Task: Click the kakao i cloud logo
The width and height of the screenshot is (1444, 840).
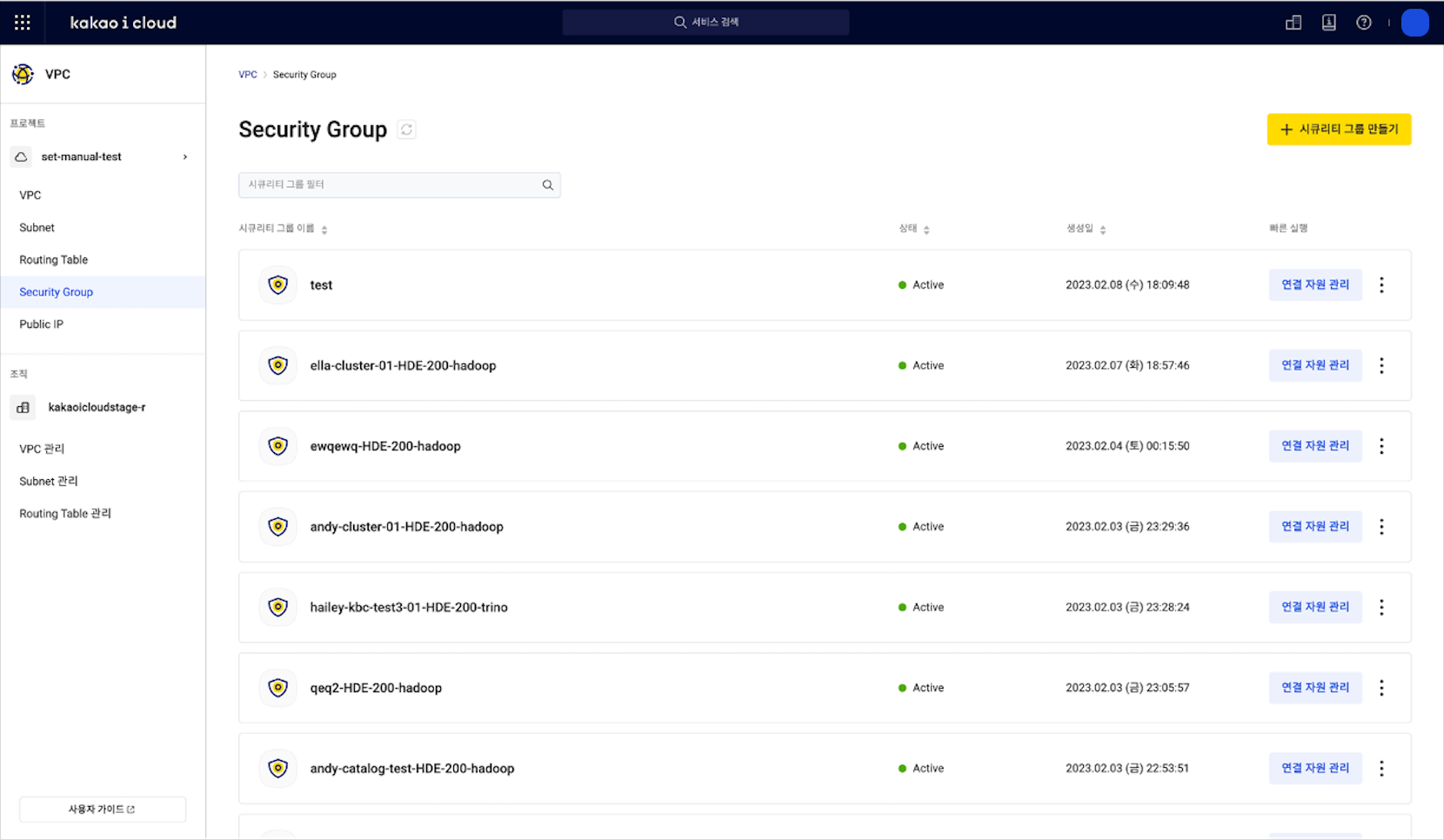Action: (123, 23)
